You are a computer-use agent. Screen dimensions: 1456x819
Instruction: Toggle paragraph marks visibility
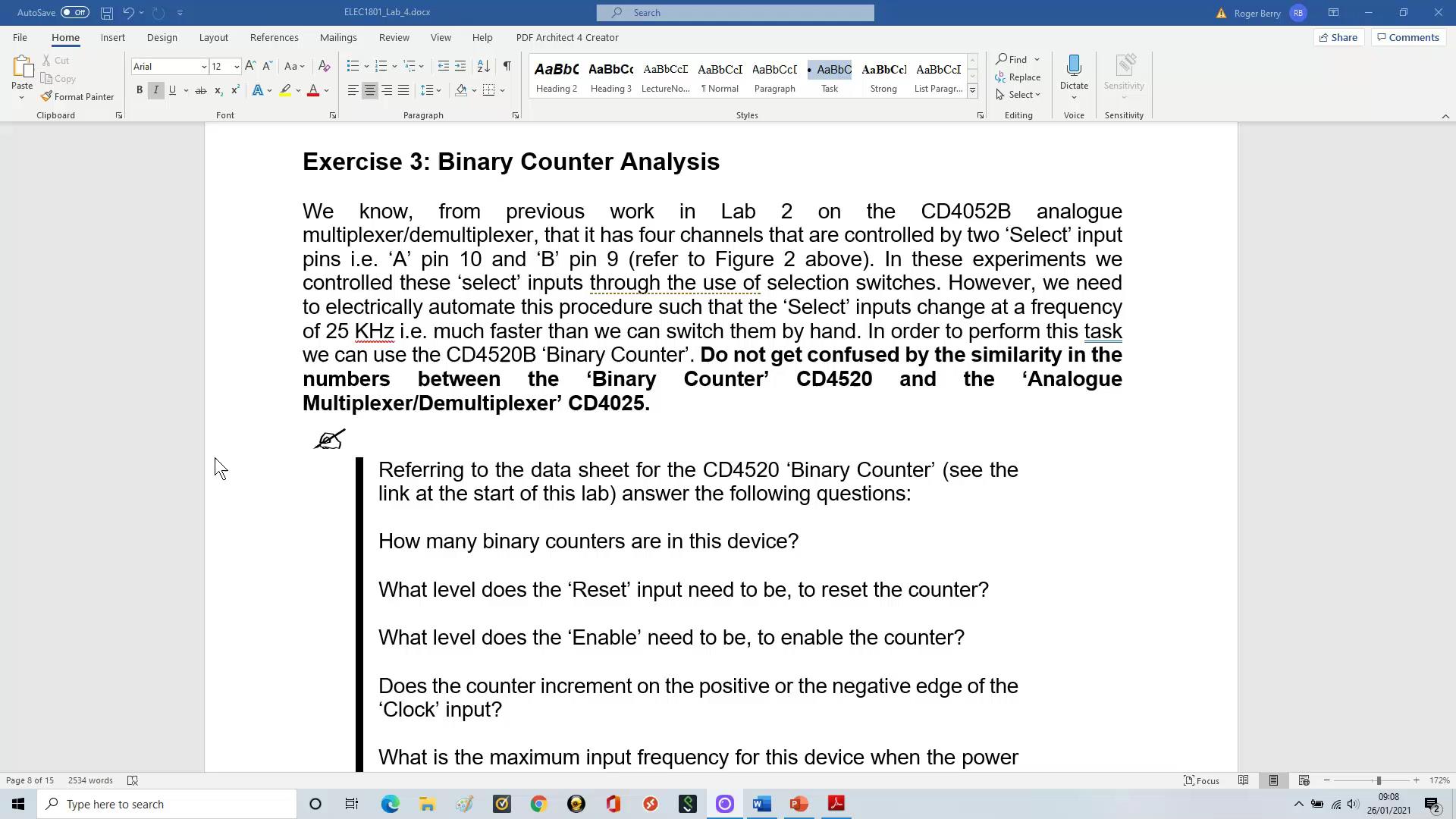pos(507,66)
